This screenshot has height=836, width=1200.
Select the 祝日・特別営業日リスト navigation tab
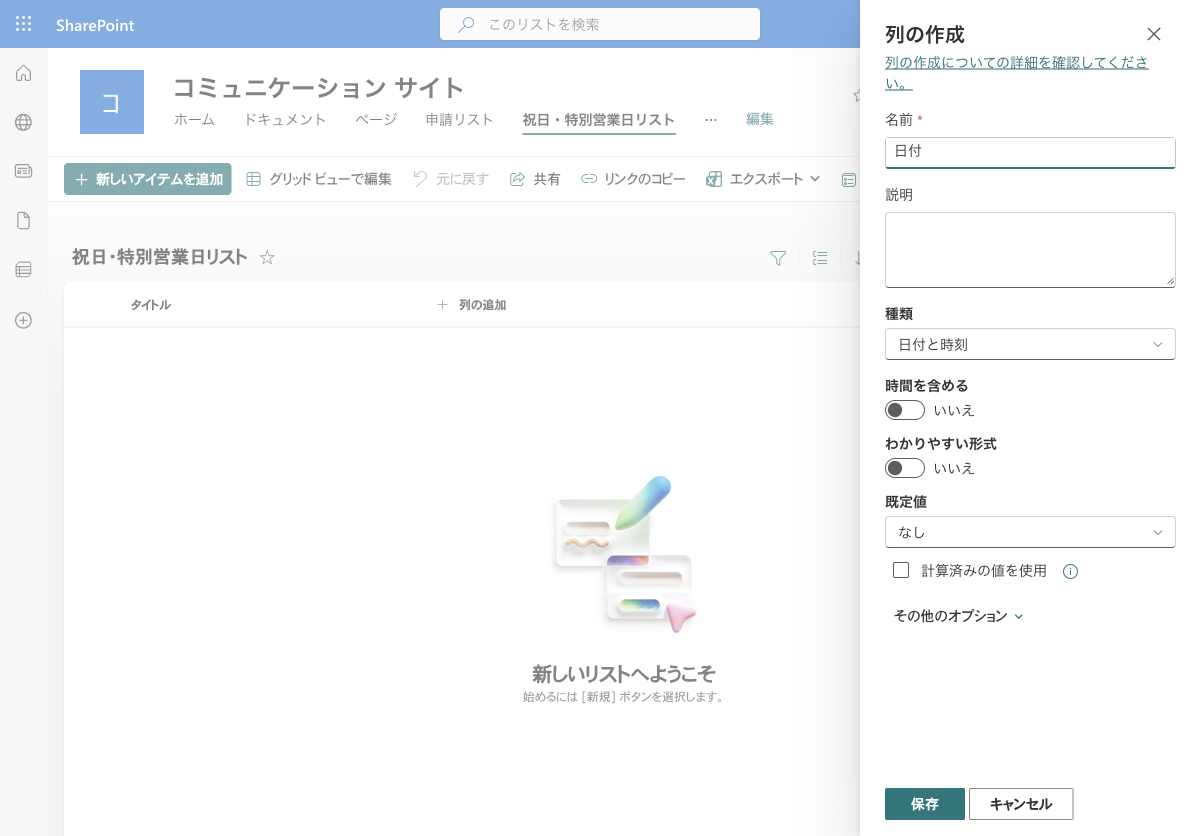pyautogui.click(x=599, y=120)
